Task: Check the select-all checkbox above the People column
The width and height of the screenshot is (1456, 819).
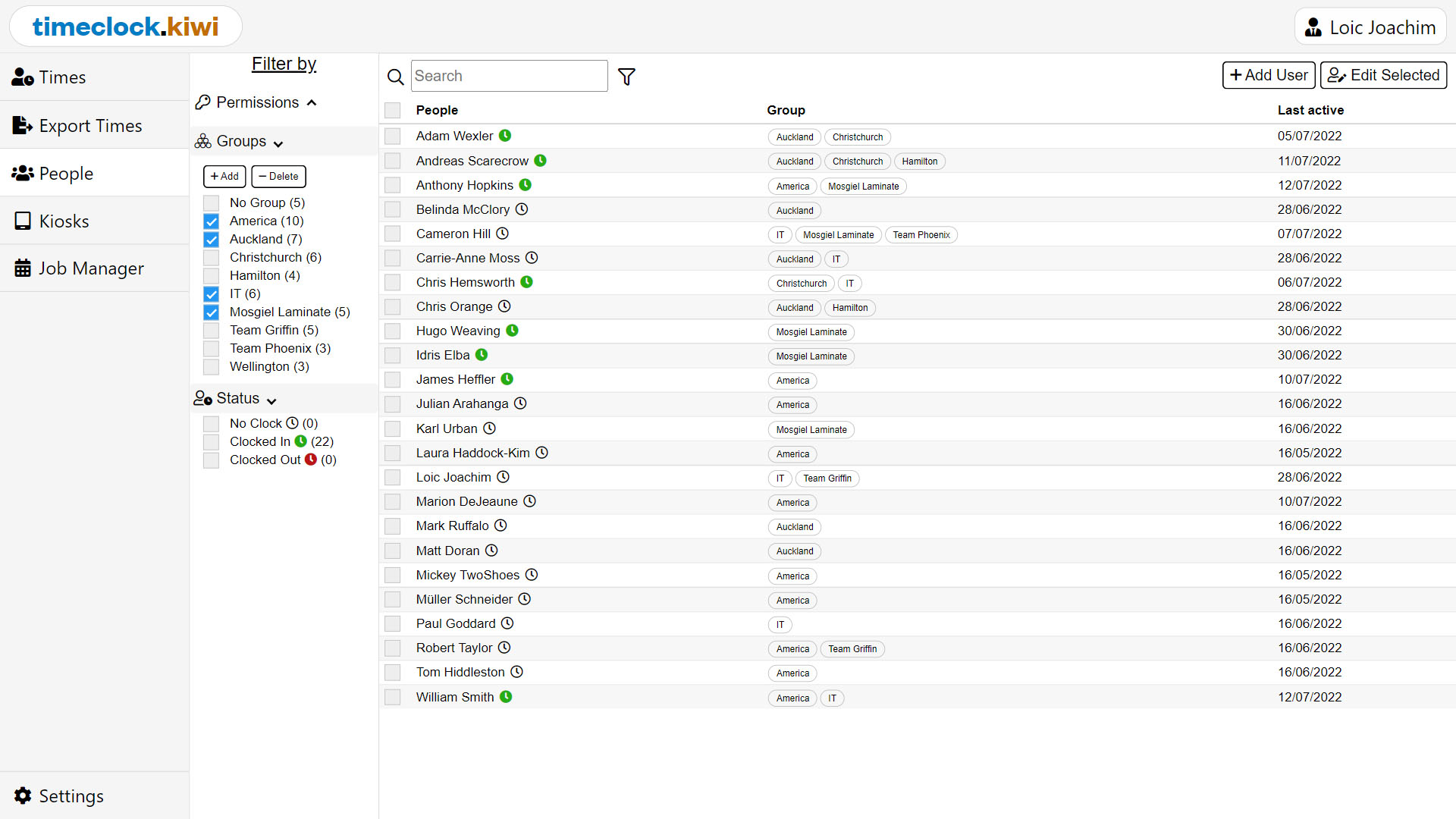Action: [393, 110]
